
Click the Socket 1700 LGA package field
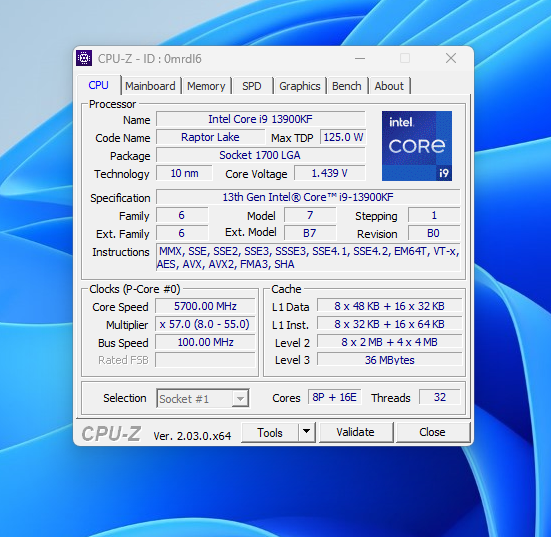(260, 155)
